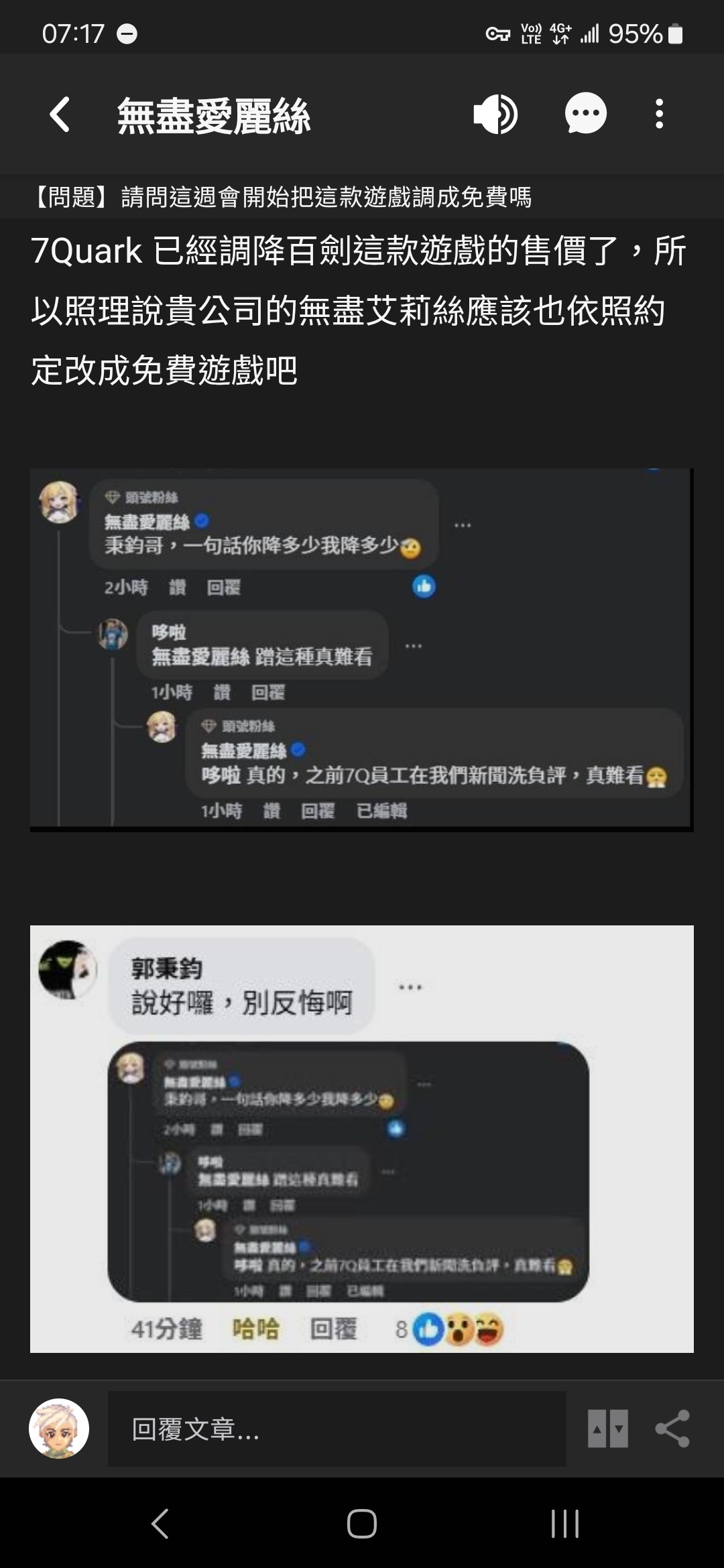Tap the three dots beside 郭秉鈞 comment
724x1568 pixels.
(x=410, y=987)
